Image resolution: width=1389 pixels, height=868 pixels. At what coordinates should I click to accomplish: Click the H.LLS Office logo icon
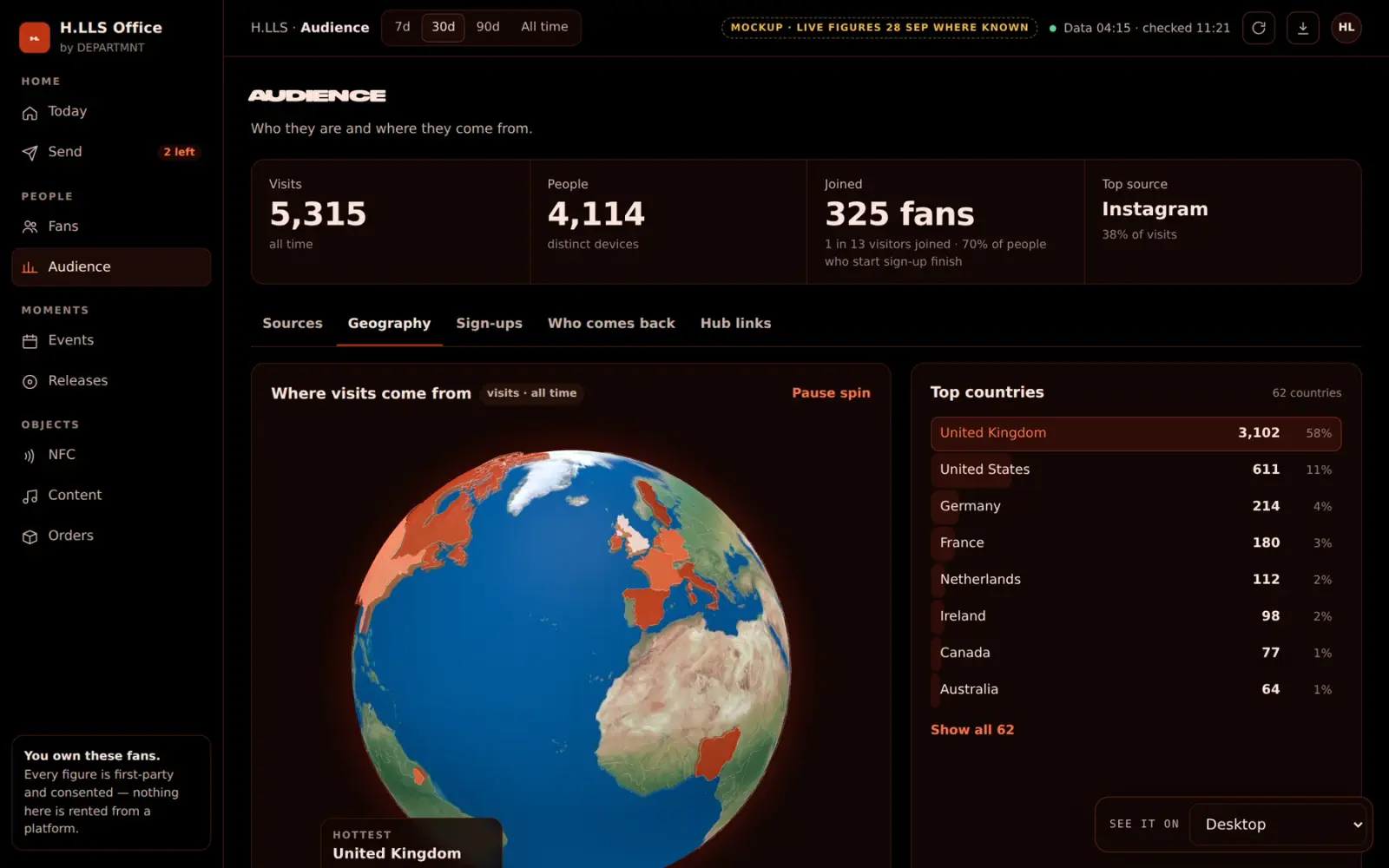(35, 37)
